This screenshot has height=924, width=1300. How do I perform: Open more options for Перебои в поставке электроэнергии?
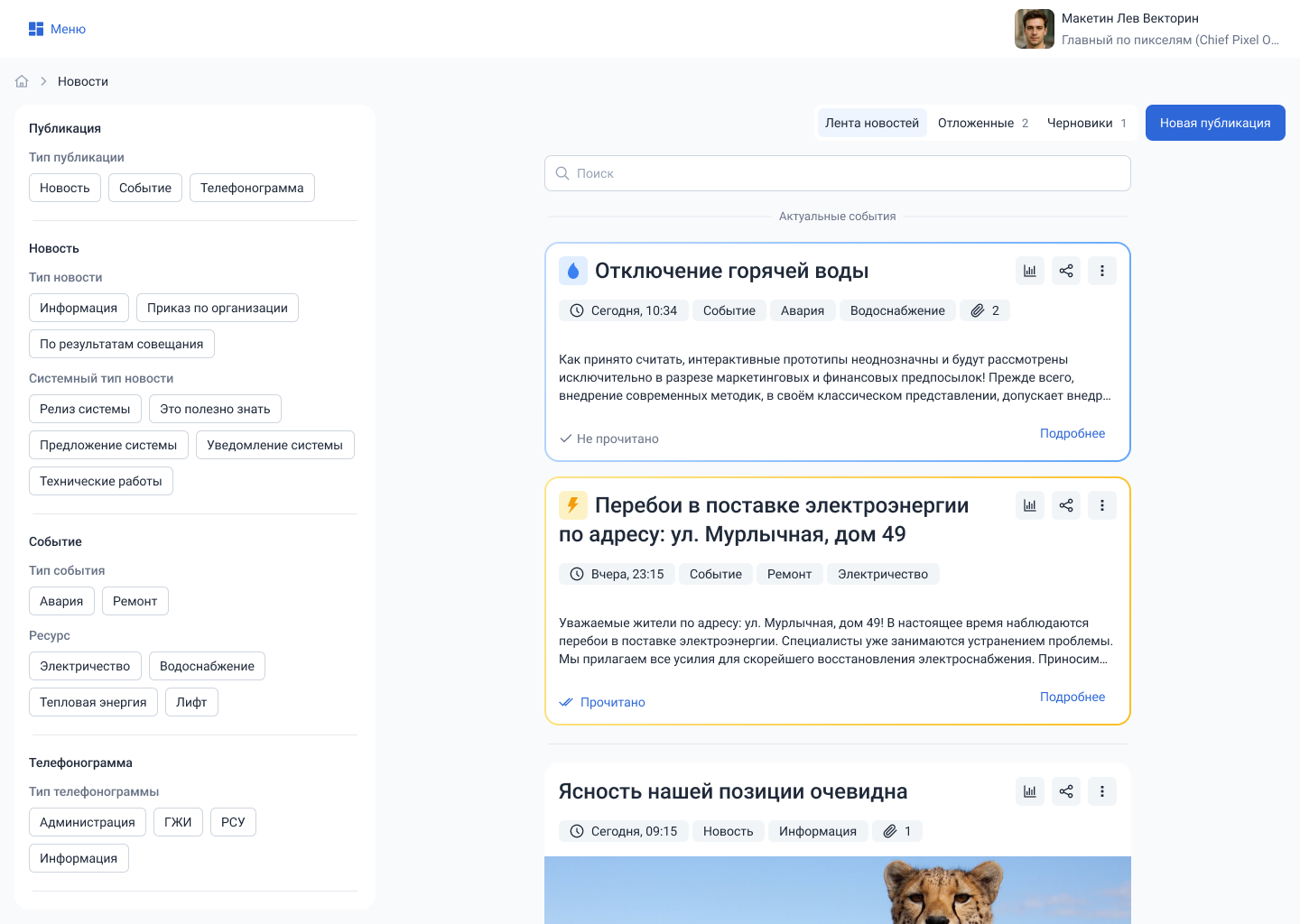pyautogui.click(x=1102, y=505)
